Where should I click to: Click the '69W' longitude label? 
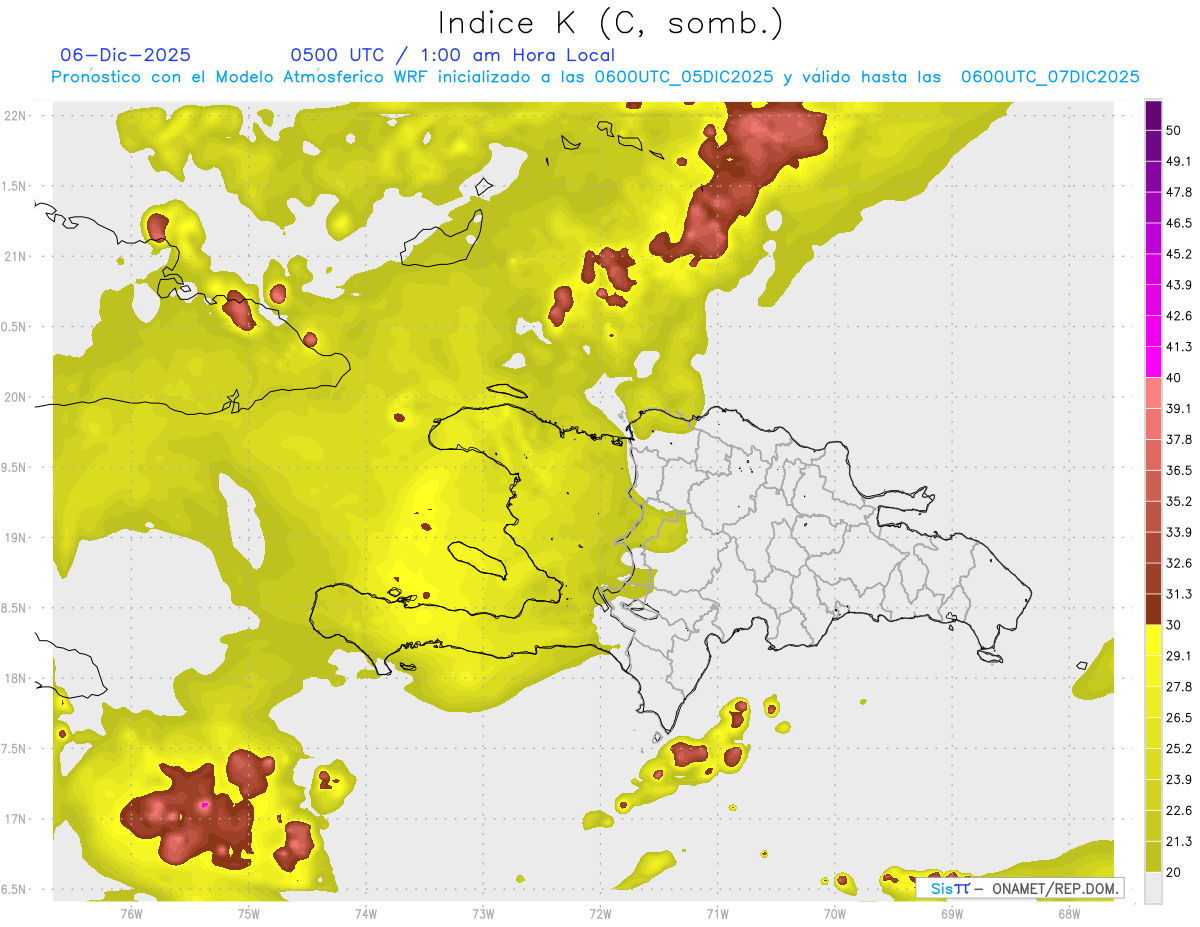pos(951,914)
